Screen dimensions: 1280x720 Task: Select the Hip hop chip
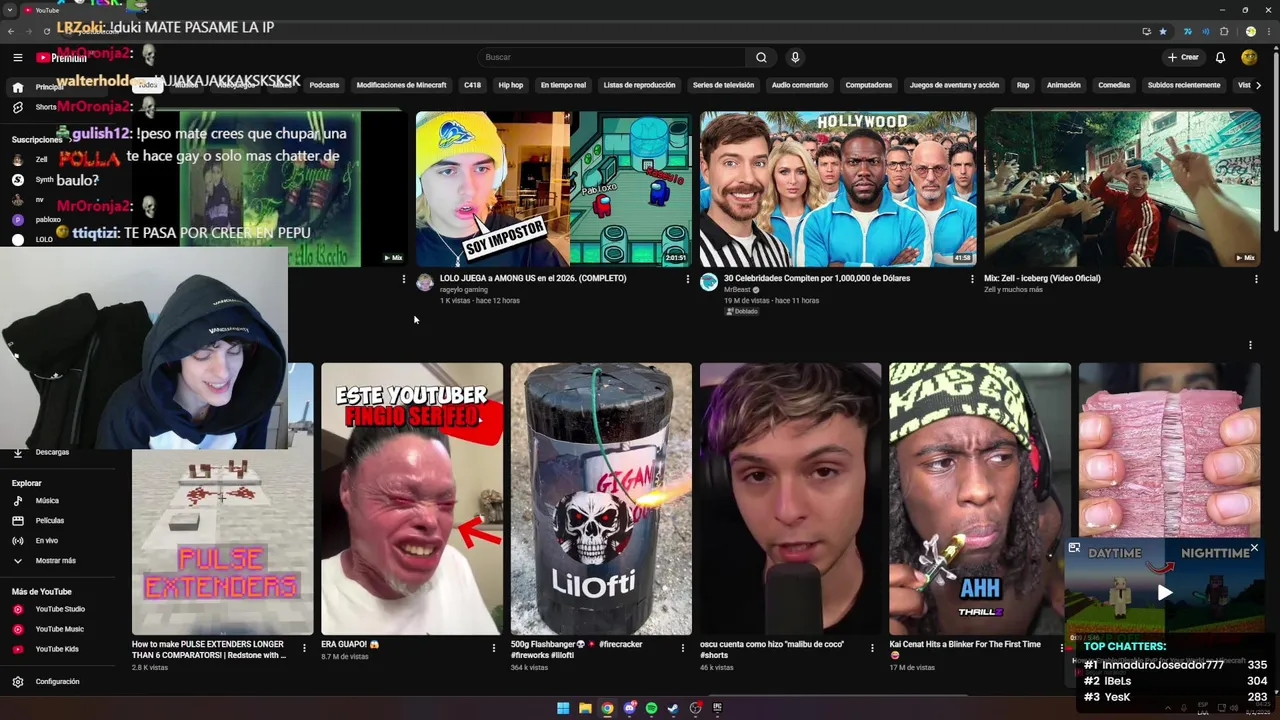(510, 85)
